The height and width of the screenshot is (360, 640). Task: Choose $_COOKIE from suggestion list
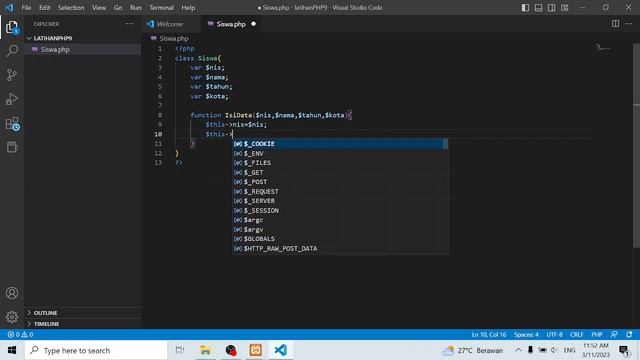(x=340, y=144)
